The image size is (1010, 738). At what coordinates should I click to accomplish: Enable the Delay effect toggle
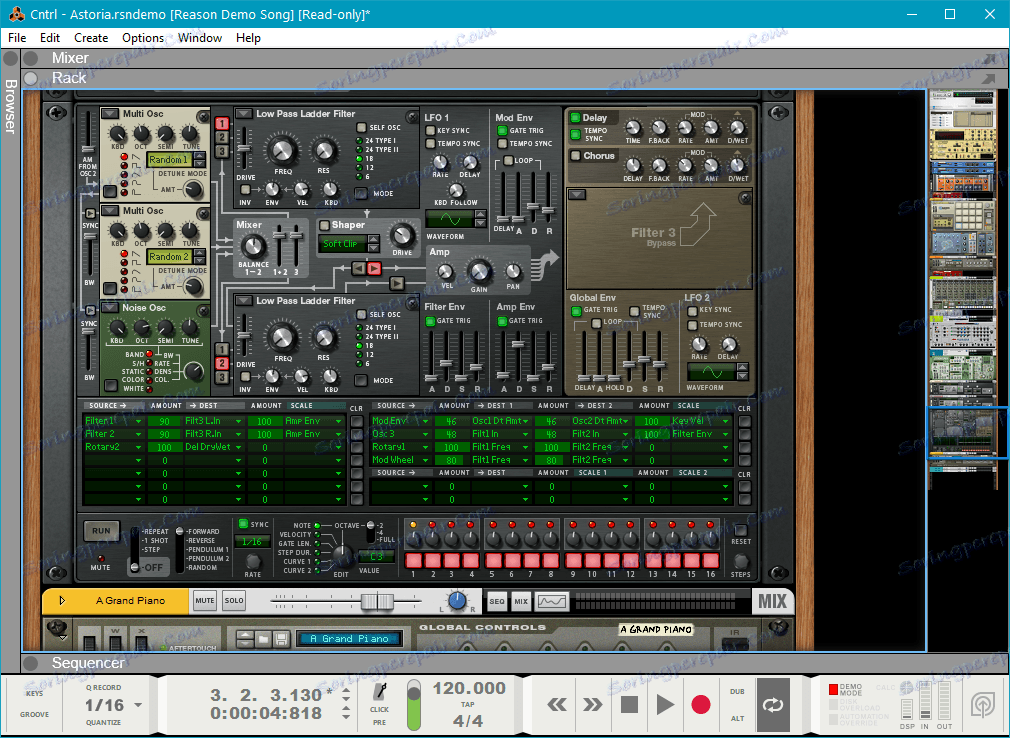576,118
